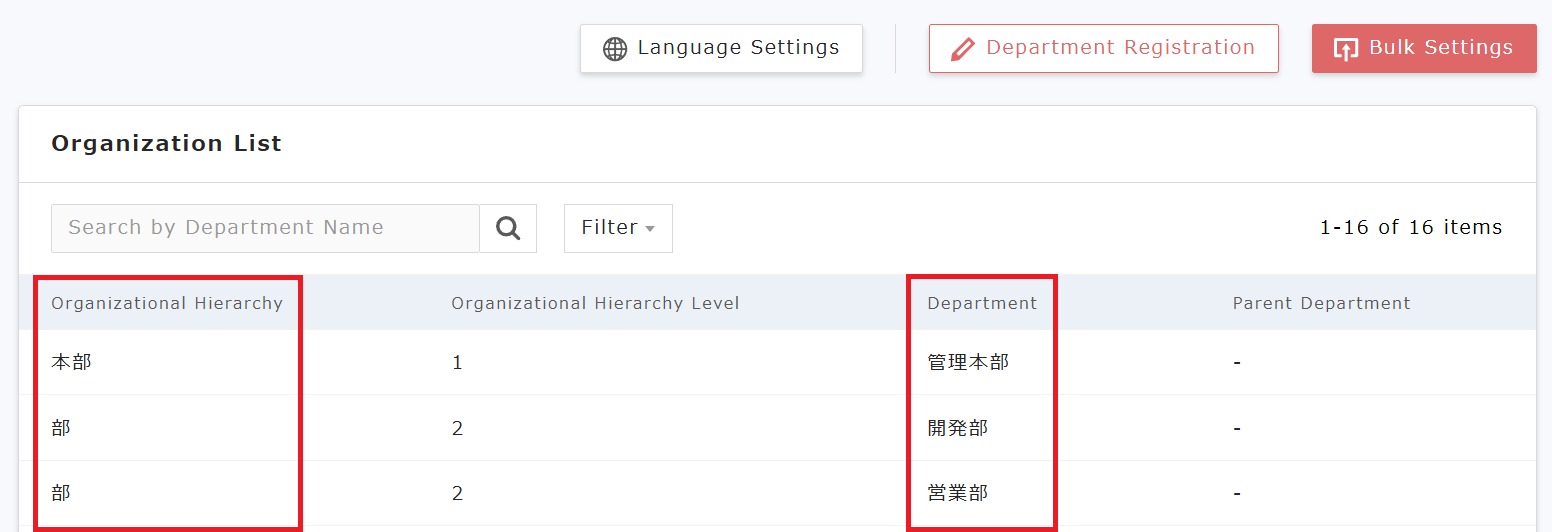Click the globe icon beside Language Settings
The width and height of the screenshot is (1552, 532).
[615, 49]
